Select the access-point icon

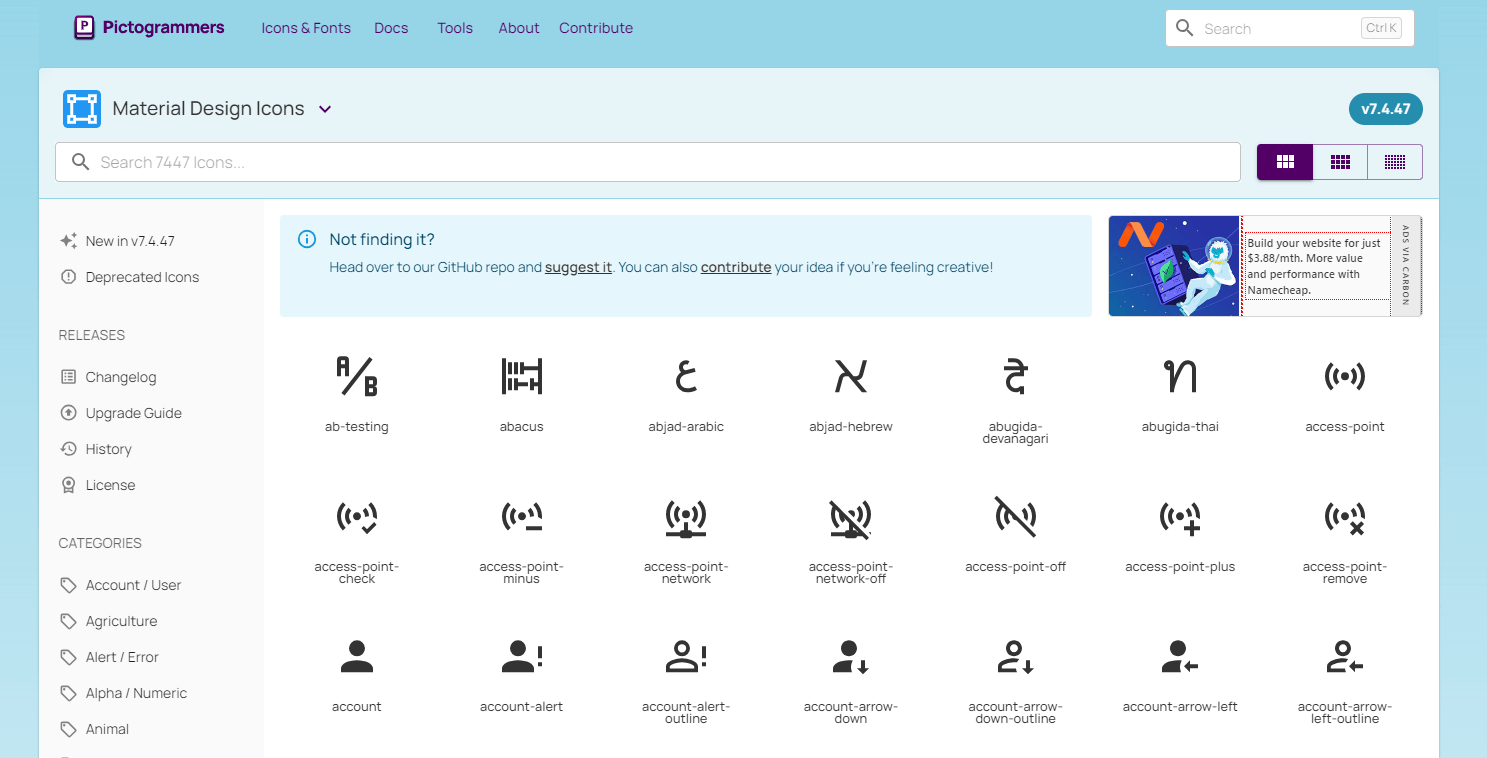[1345, 376]
